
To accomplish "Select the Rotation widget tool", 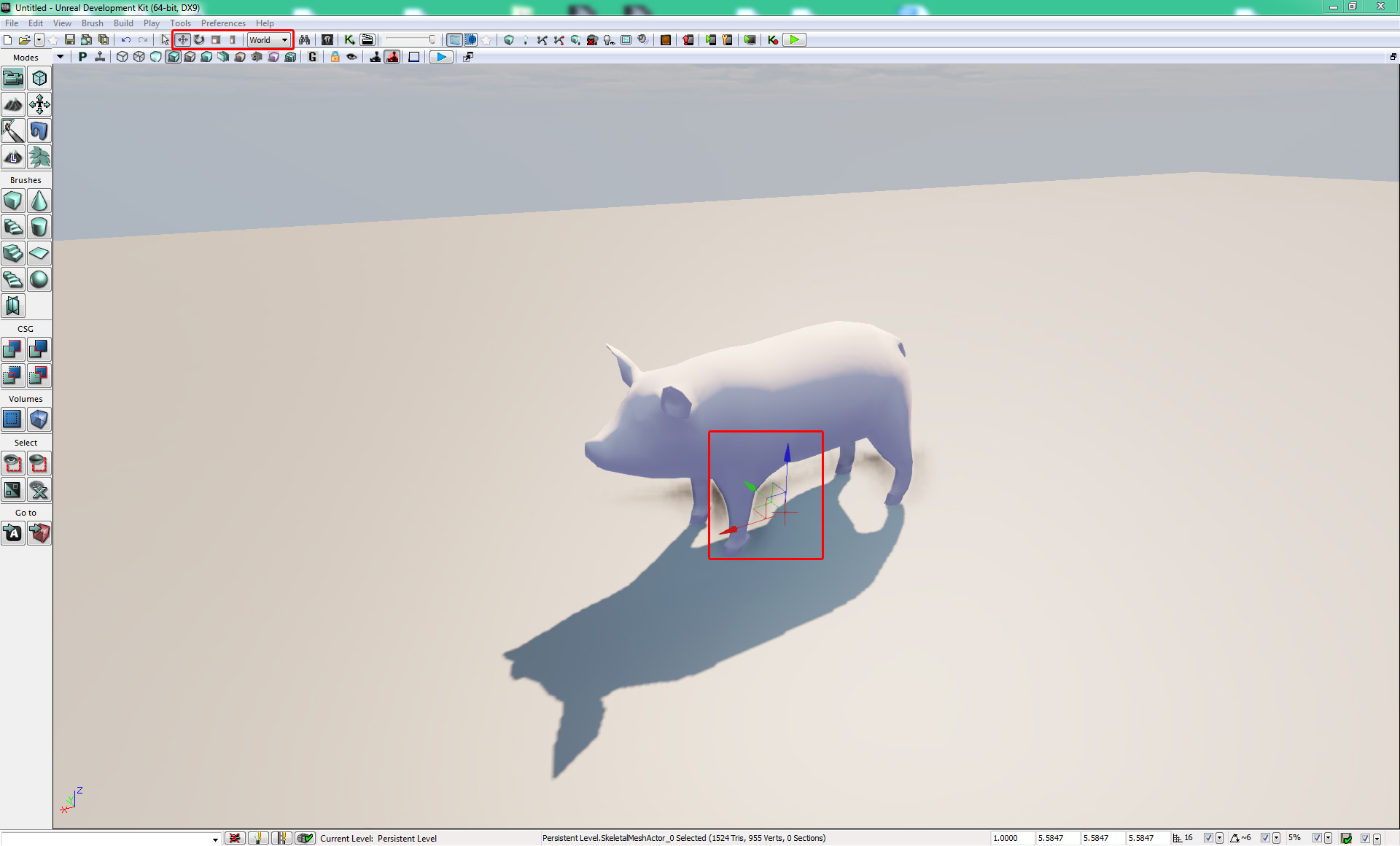I will 199,40.
